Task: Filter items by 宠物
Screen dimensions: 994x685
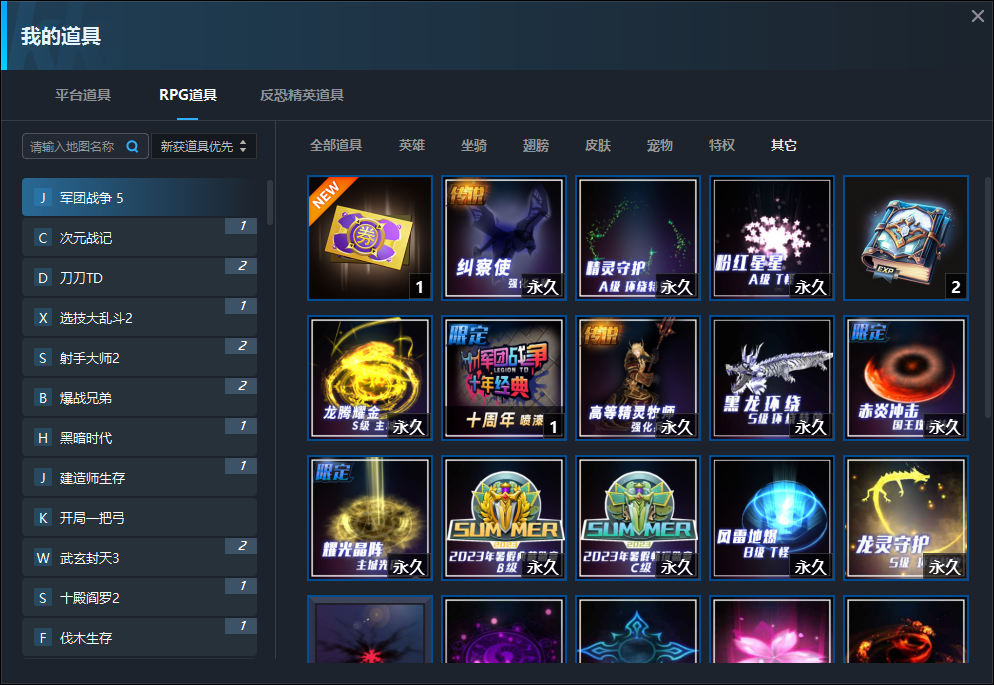Action: pos(659,145)
